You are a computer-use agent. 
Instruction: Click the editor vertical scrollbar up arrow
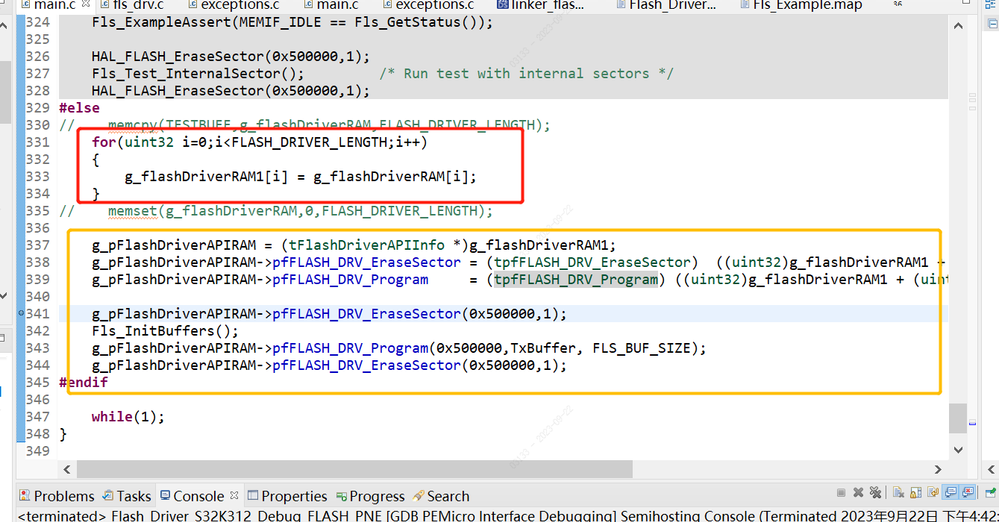pos(958,25)
